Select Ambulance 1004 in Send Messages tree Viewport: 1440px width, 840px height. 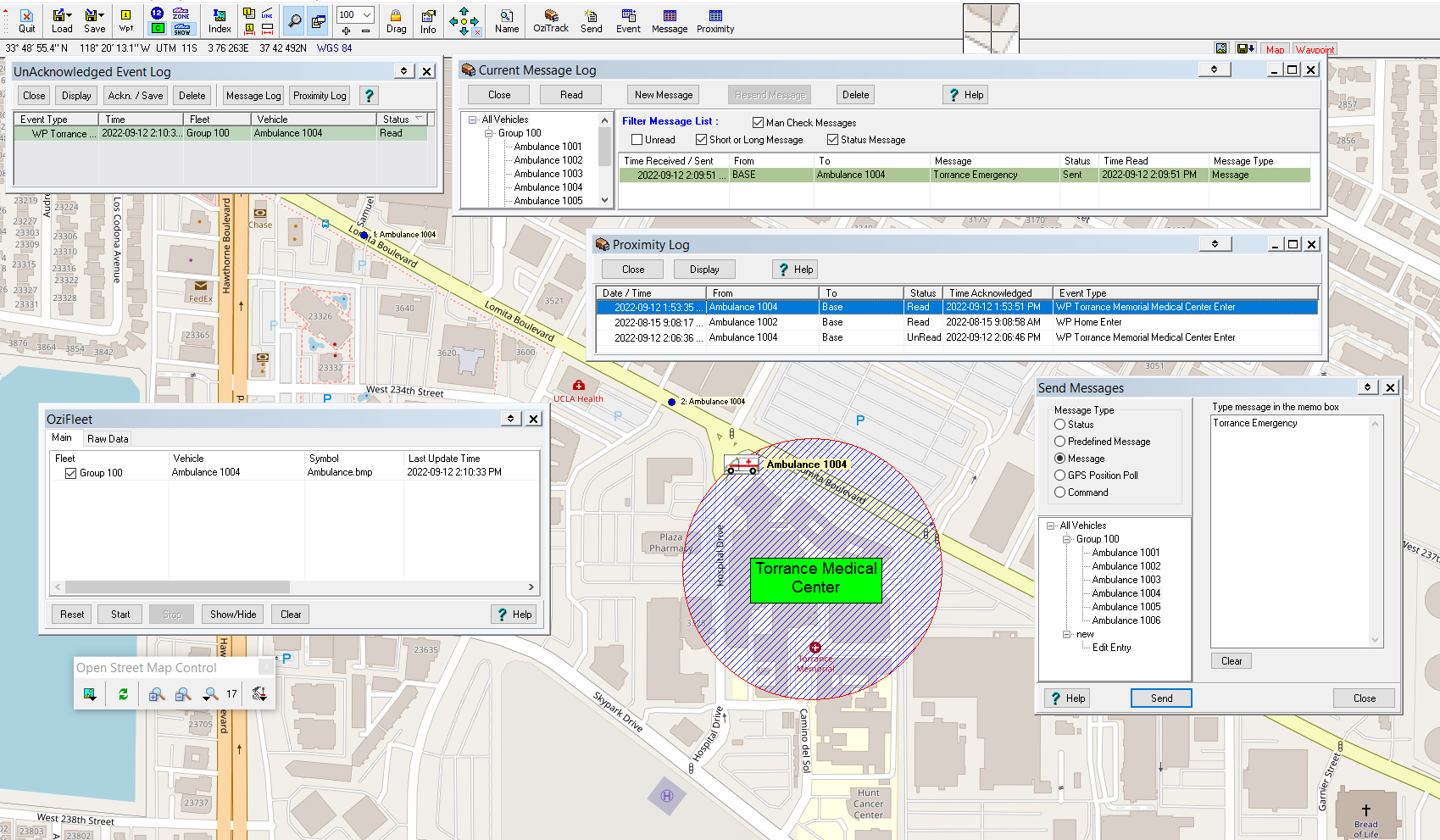coord(1126,593)
